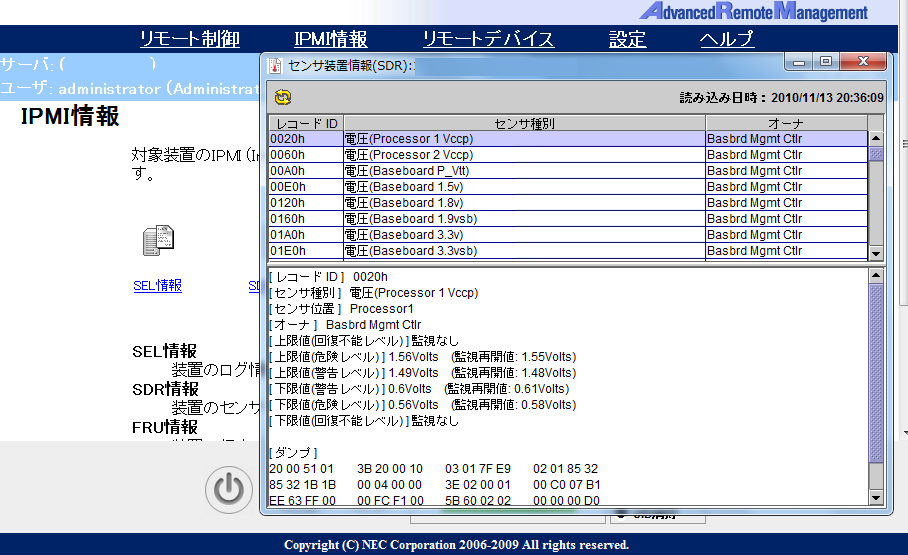
Task: Select record 0120h Baseboard 1.8v row
Action: [568, 203]
